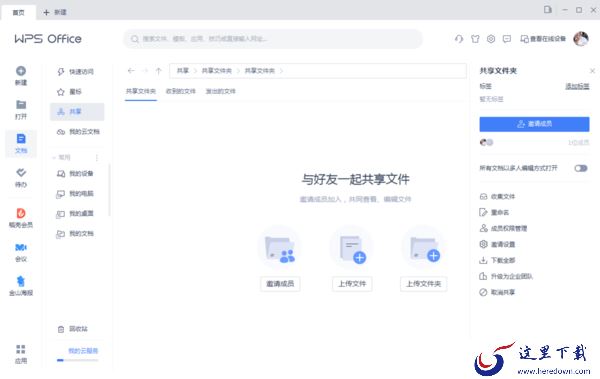Select the 共享文件夹 tab
Image resolution: width=600 pixels, height=379 pixels.
tap(141, 91)
